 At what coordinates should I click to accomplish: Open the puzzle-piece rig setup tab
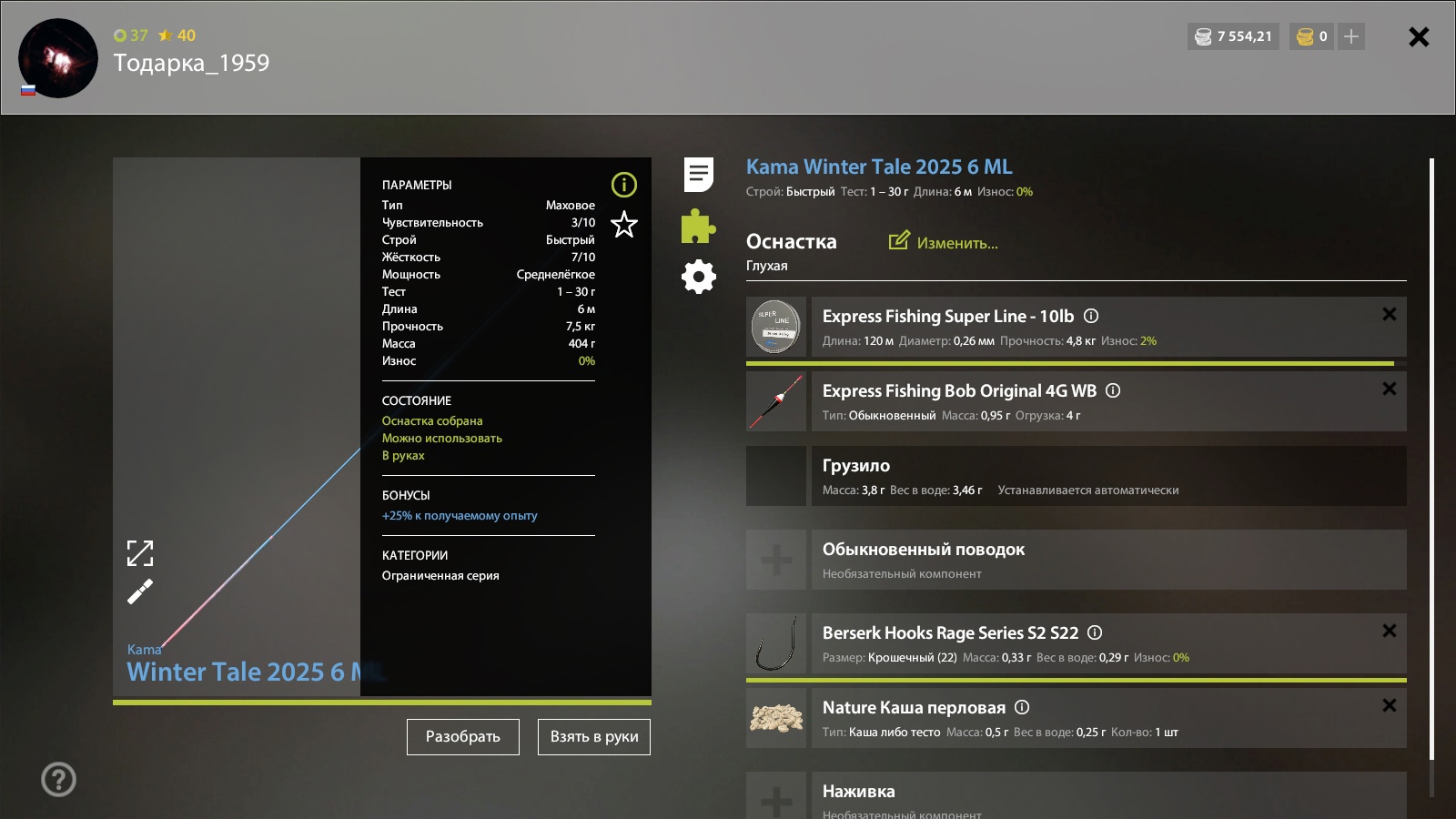[x=698, y=226]
